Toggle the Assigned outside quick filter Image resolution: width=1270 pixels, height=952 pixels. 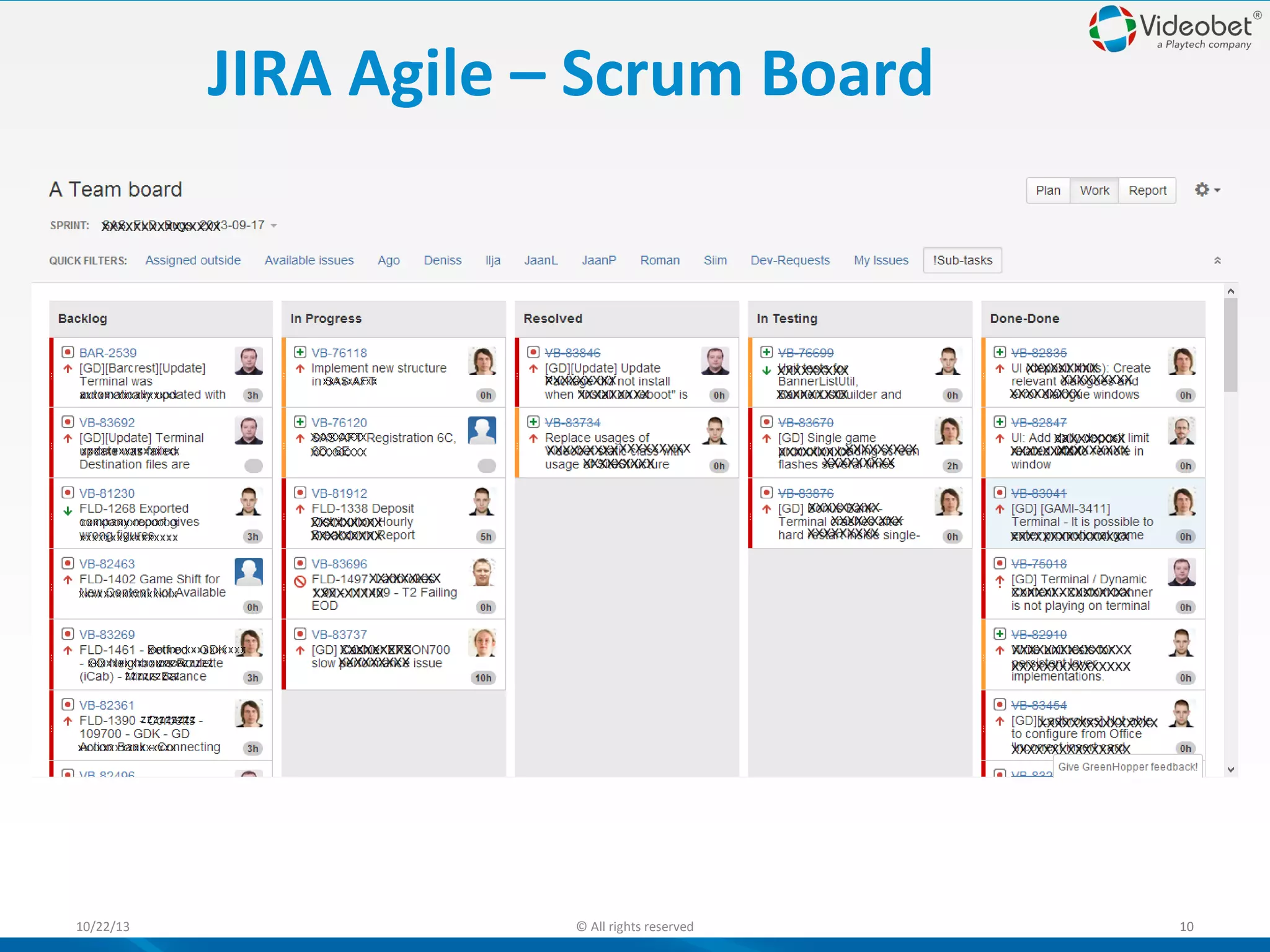tap(193, 260)
